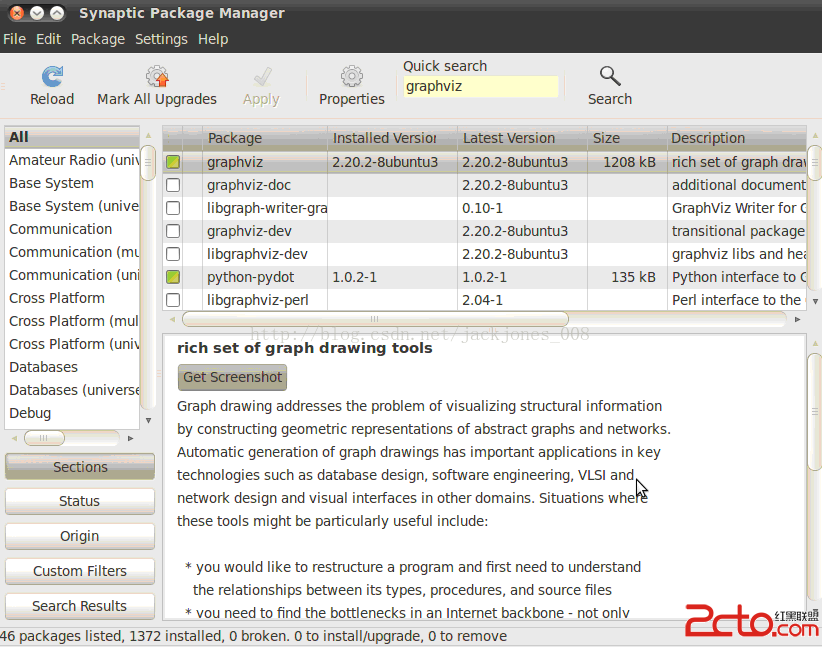The image size is (822, 647).
Task: Open the Package menu
Action: click(98, 39)
